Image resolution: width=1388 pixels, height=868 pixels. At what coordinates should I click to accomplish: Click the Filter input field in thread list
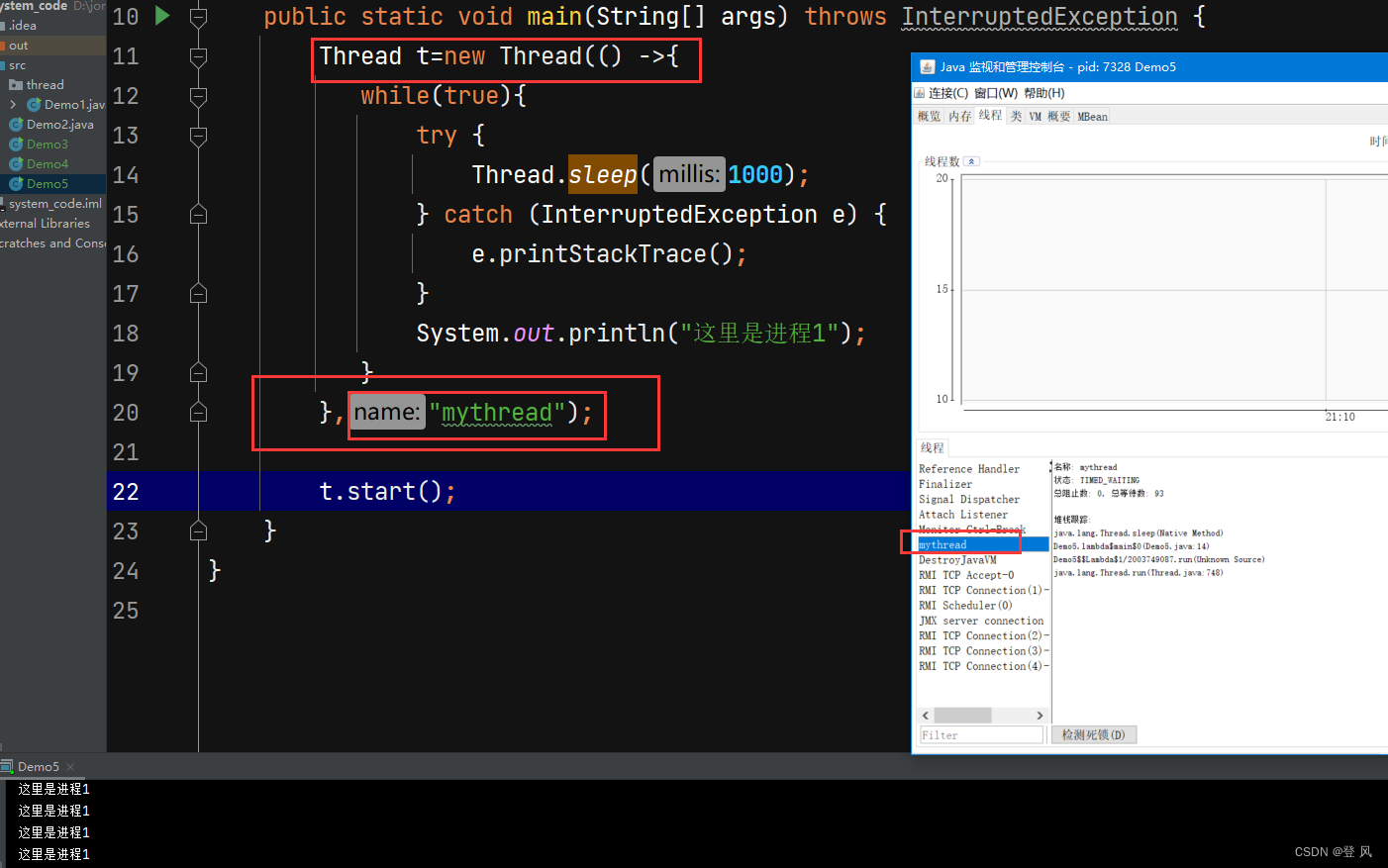[x=981, y=735]
